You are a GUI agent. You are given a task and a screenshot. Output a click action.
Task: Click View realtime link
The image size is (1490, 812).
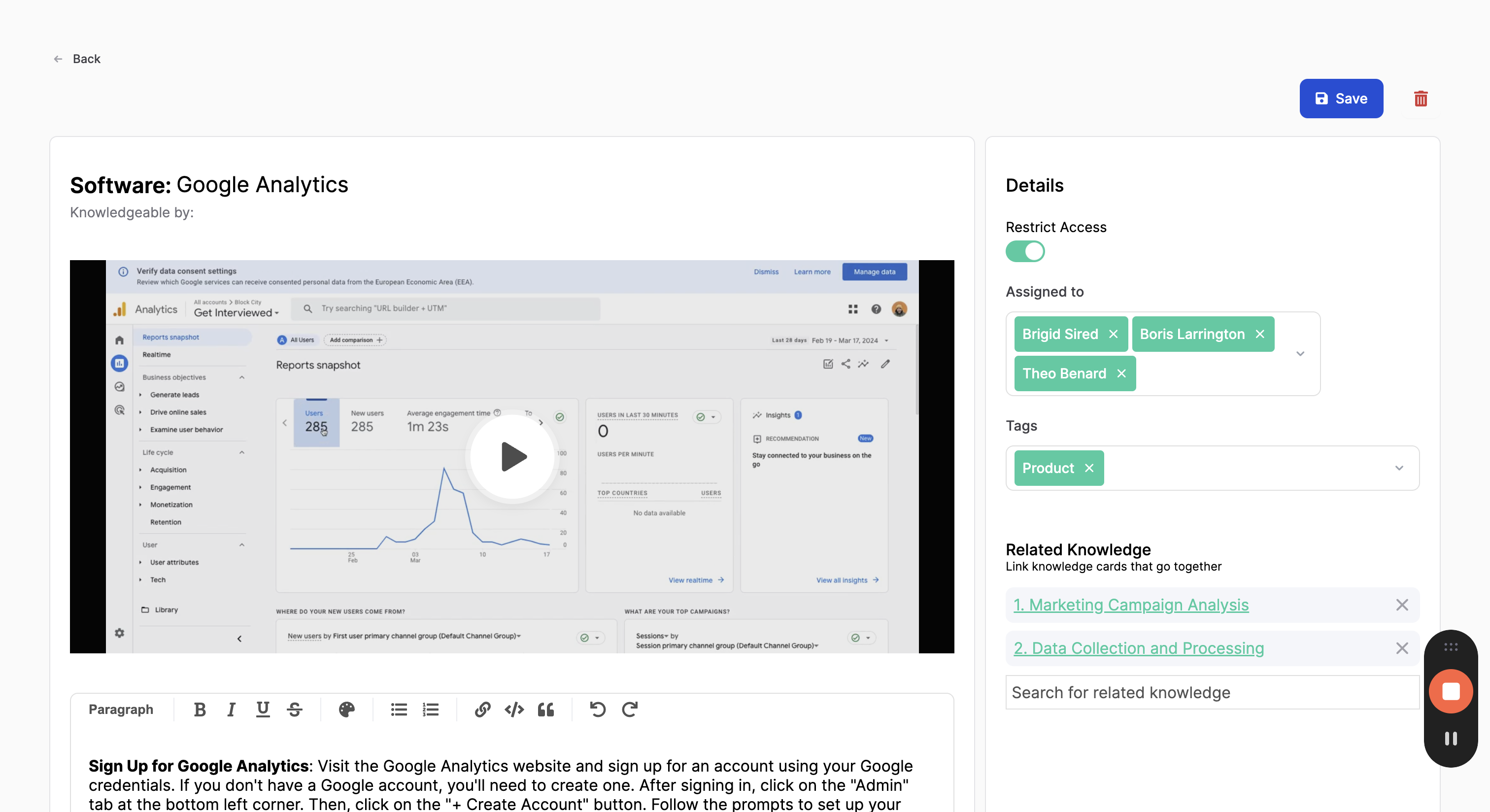tap(696, 580)
